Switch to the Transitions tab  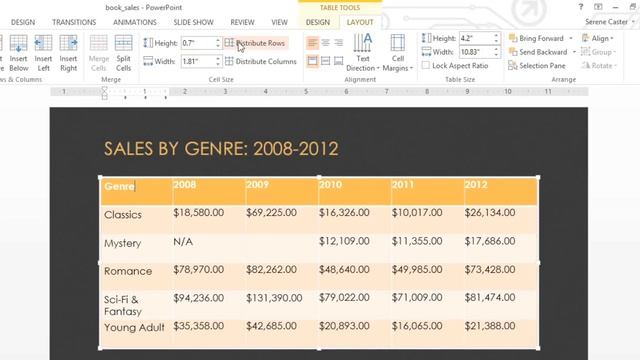[74, 22]
